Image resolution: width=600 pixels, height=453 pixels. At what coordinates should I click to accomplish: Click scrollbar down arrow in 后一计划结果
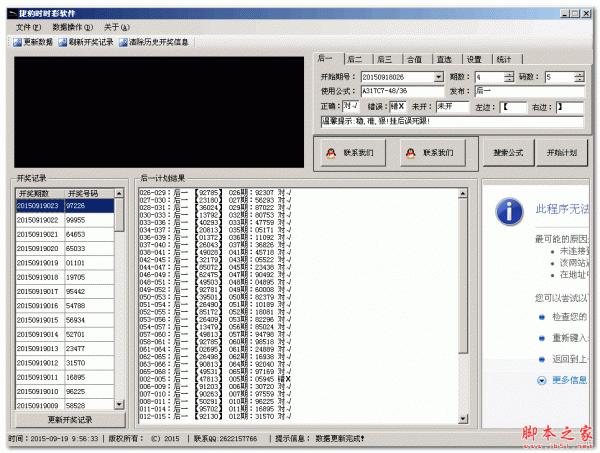pos(463,419)
